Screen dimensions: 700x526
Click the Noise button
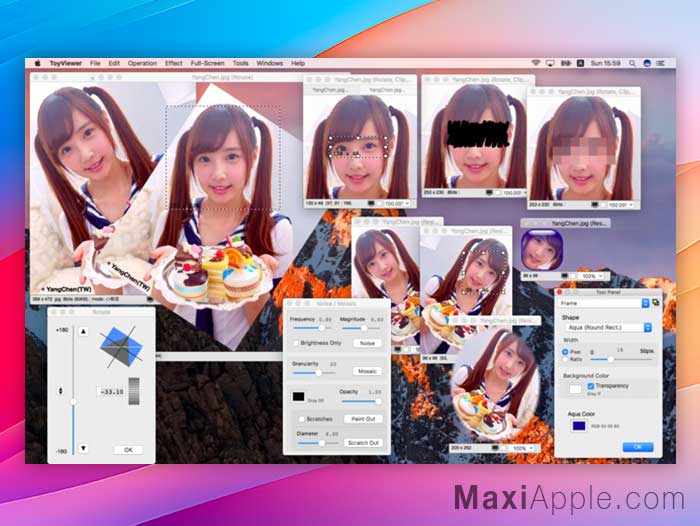pyautogui.click(x=367, y=343)
